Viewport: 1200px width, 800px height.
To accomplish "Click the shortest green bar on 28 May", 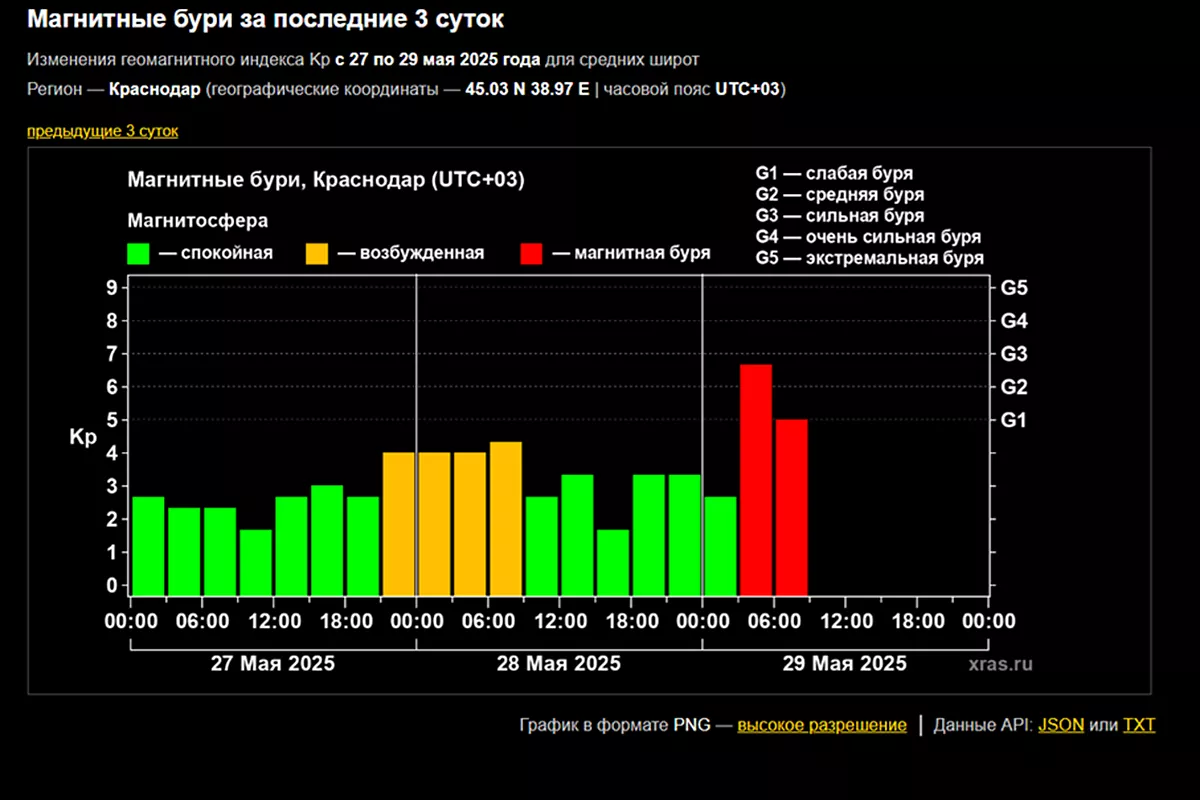I will tap(613, 562).
